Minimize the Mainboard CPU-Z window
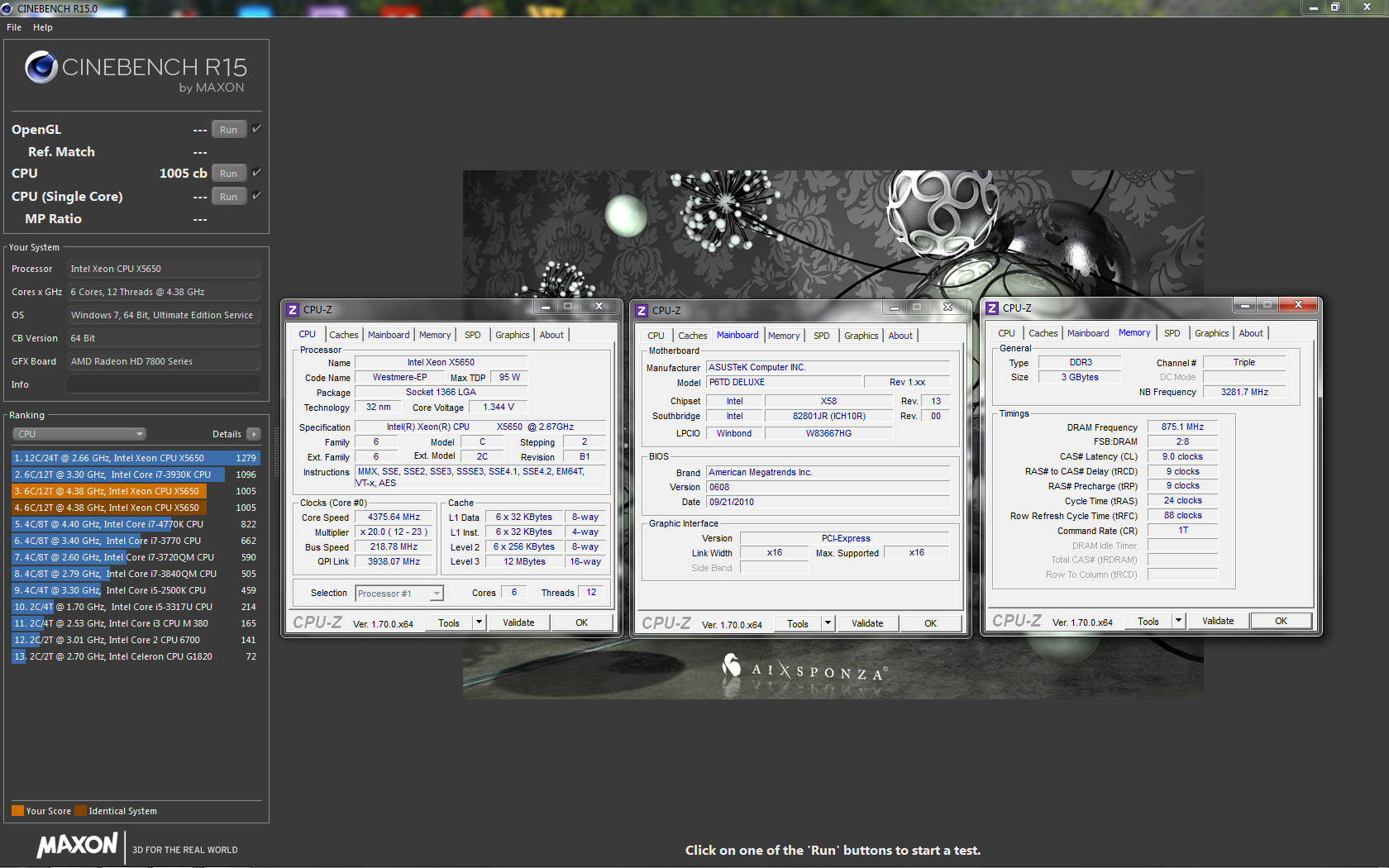The height and width of the screenshot is (868, 1389). (895, 308)
